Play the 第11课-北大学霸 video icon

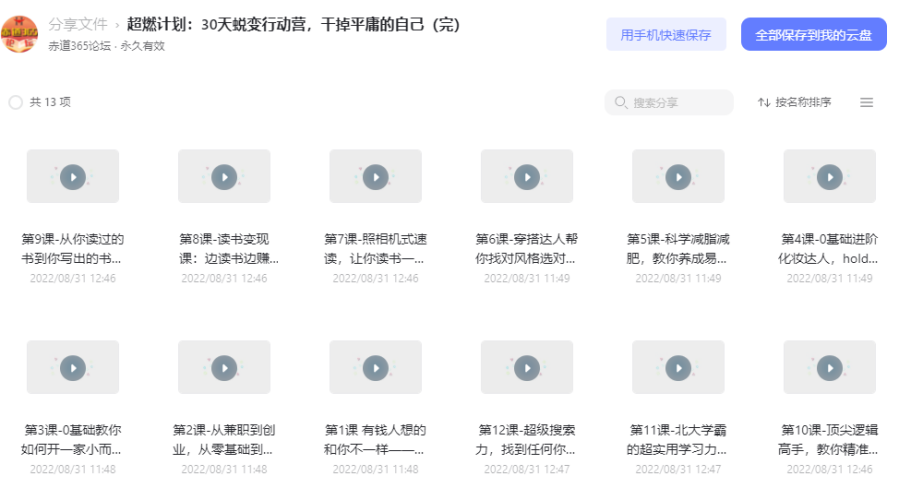click(x=679, y=368)
